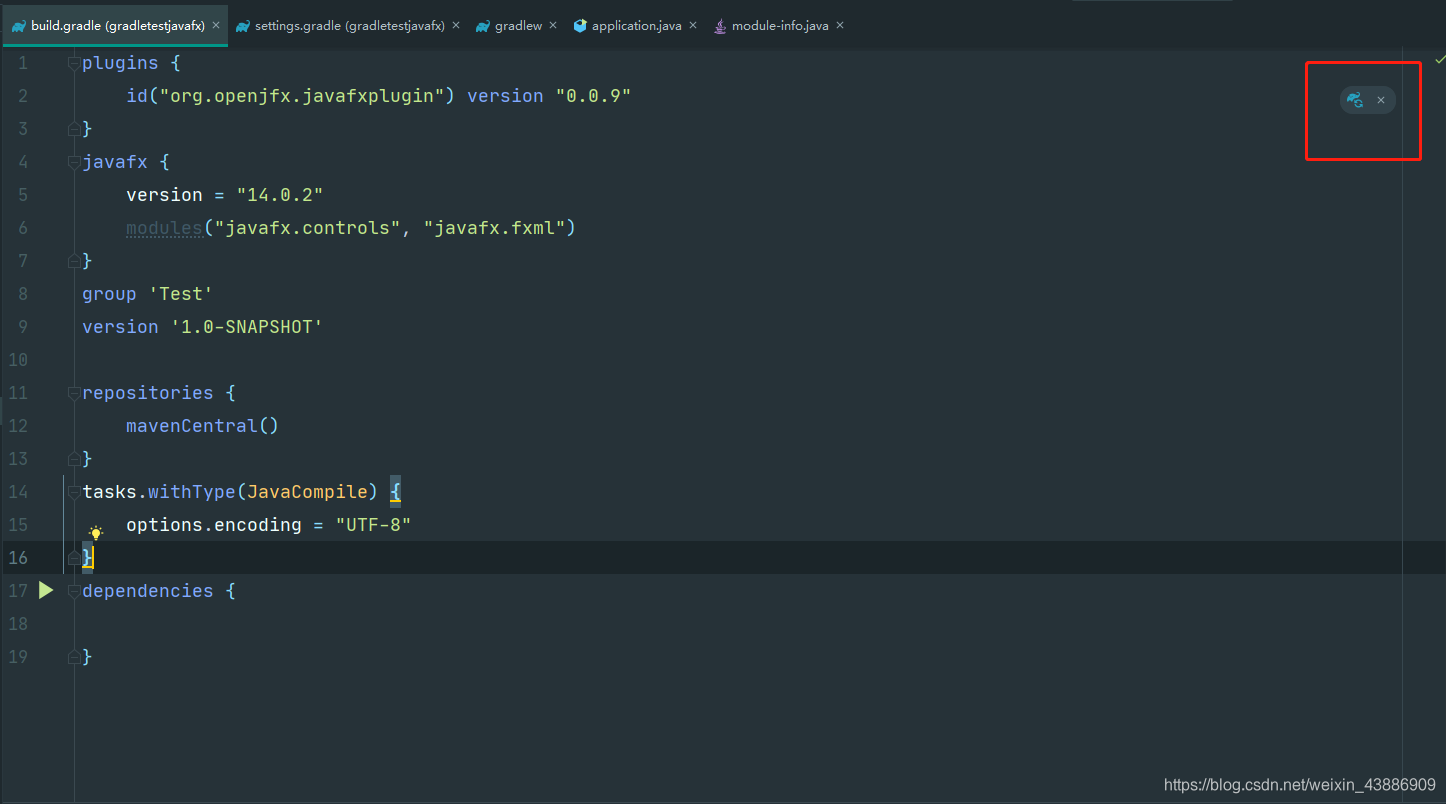Close the module-info.java tab

pyautogui.click(x=840, y=26)
